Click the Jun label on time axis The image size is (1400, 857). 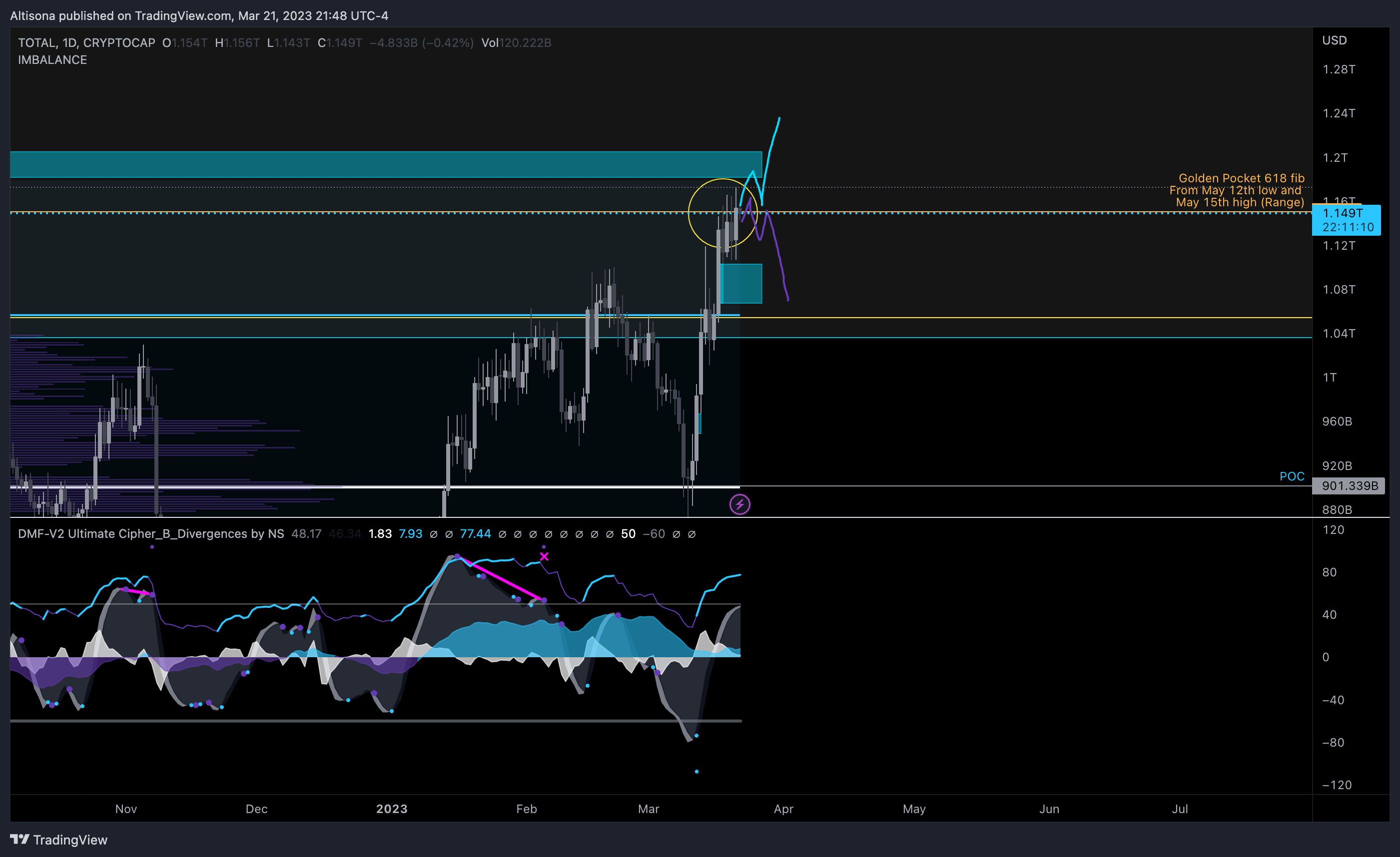click(x=1049, y=809)
